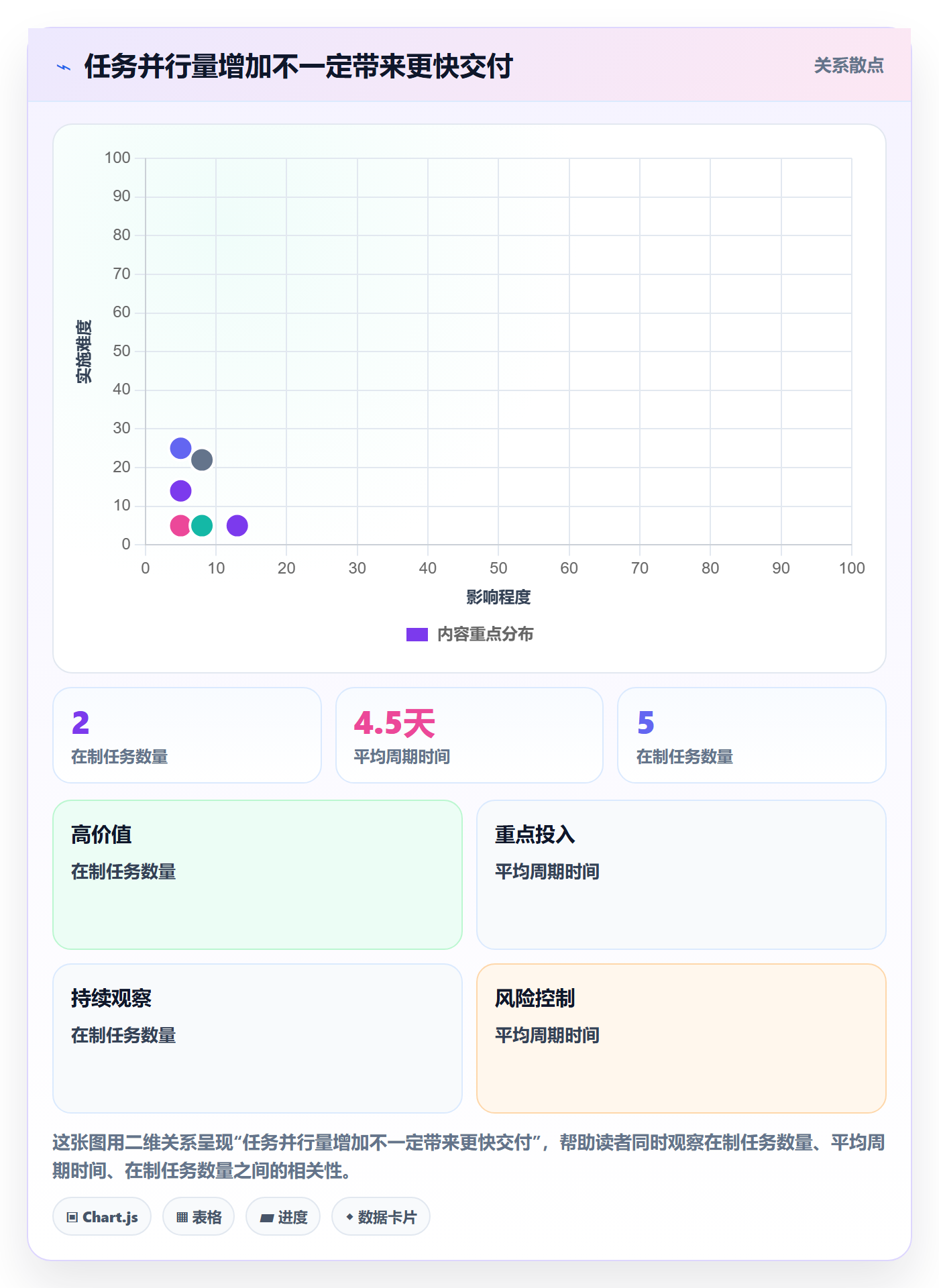The width and height of the screenshot is (939, 1288).
Task: Click the lightning bolt icon beside the title
Action: 64,67
